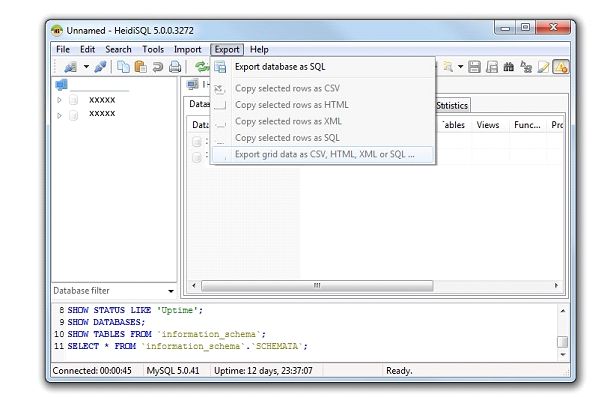Open the Tools menu
Screen dimensions: 613x397
[x=153, y=49]
